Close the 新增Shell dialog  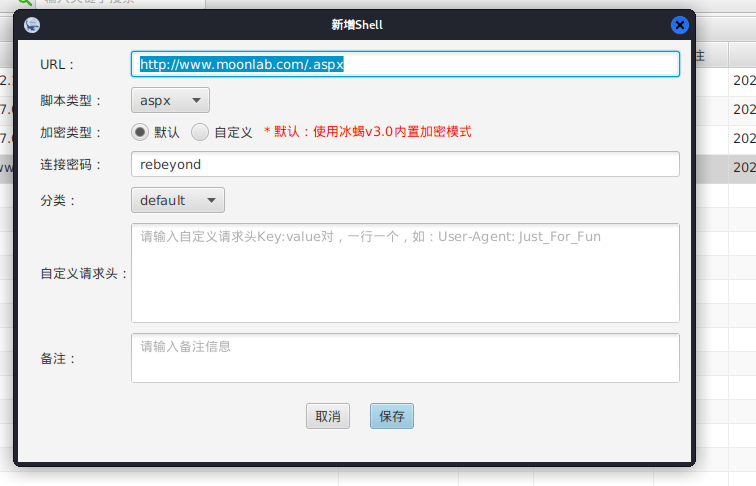pyautogui.click(x=680, y=25)
